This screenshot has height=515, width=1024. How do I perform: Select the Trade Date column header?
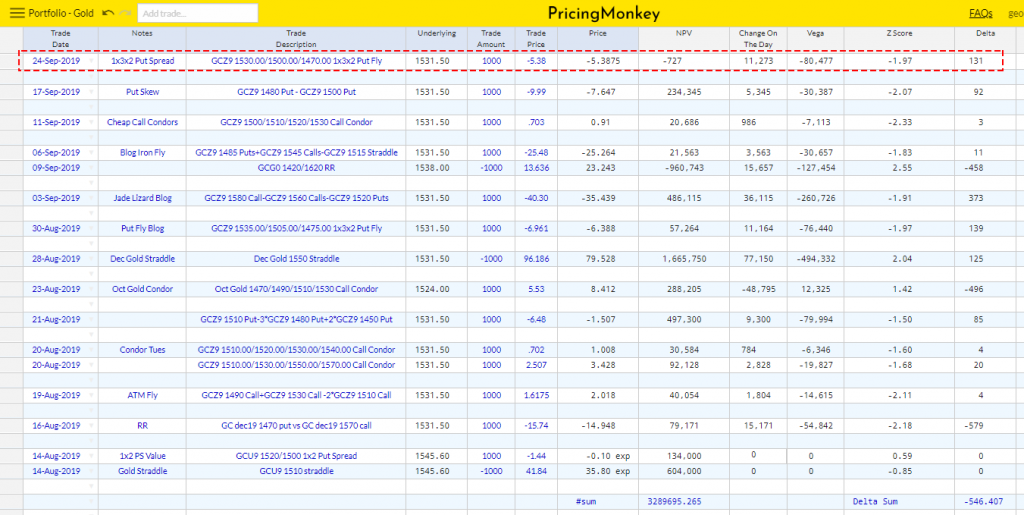(61, 39)
